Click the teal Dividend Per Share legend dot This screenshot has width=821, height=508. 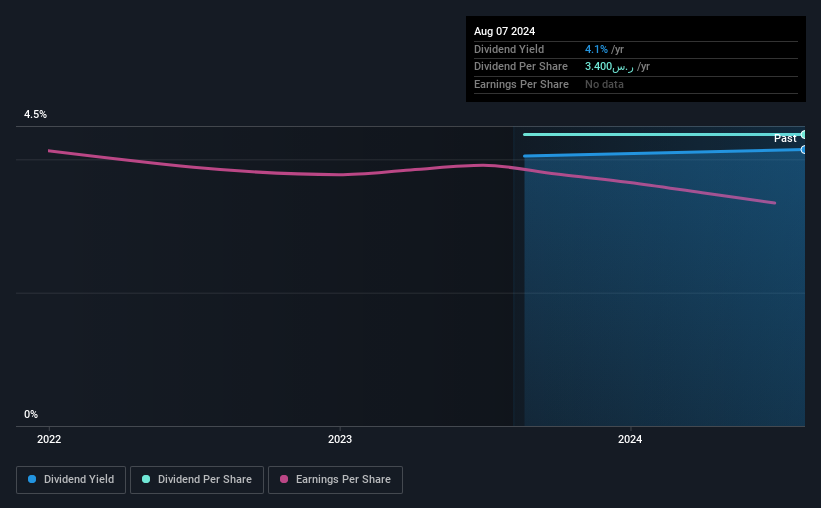click(x=146, y=479)
